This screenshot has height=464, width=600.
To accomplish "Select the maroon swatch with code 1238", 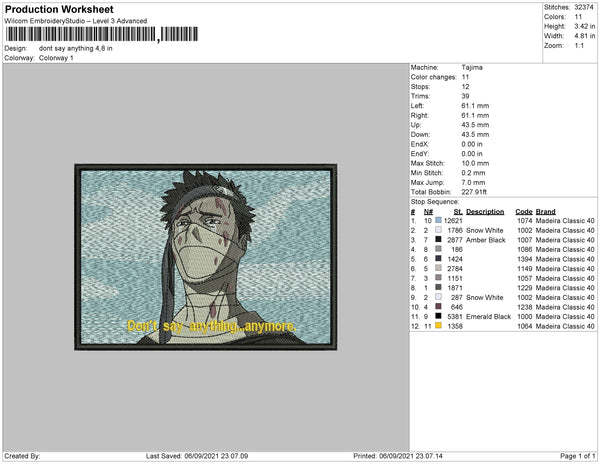I will (x=438, y=306).
